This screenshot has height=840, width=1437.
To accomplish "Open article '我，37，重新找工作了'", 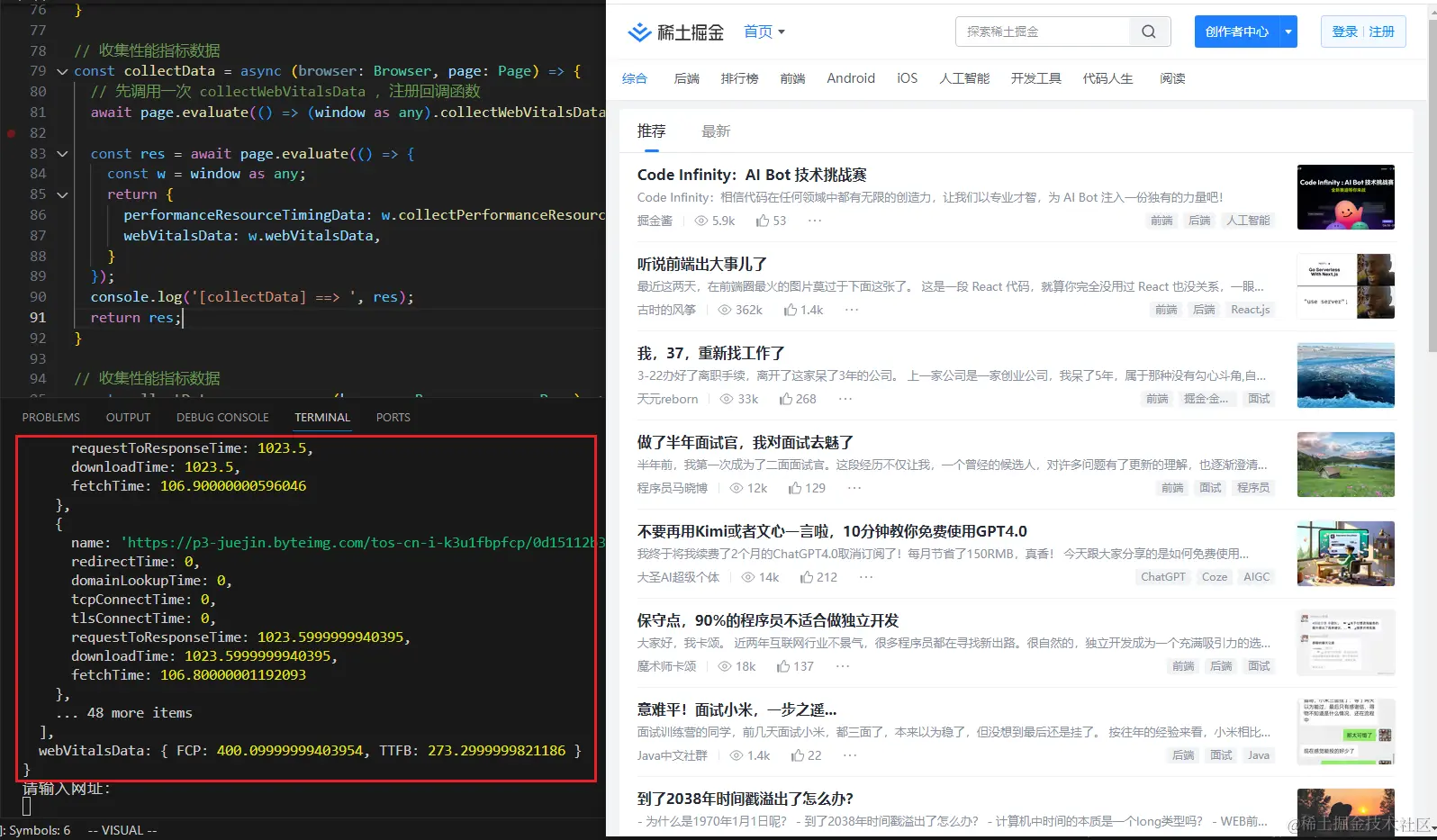I will tap(711, 353).
